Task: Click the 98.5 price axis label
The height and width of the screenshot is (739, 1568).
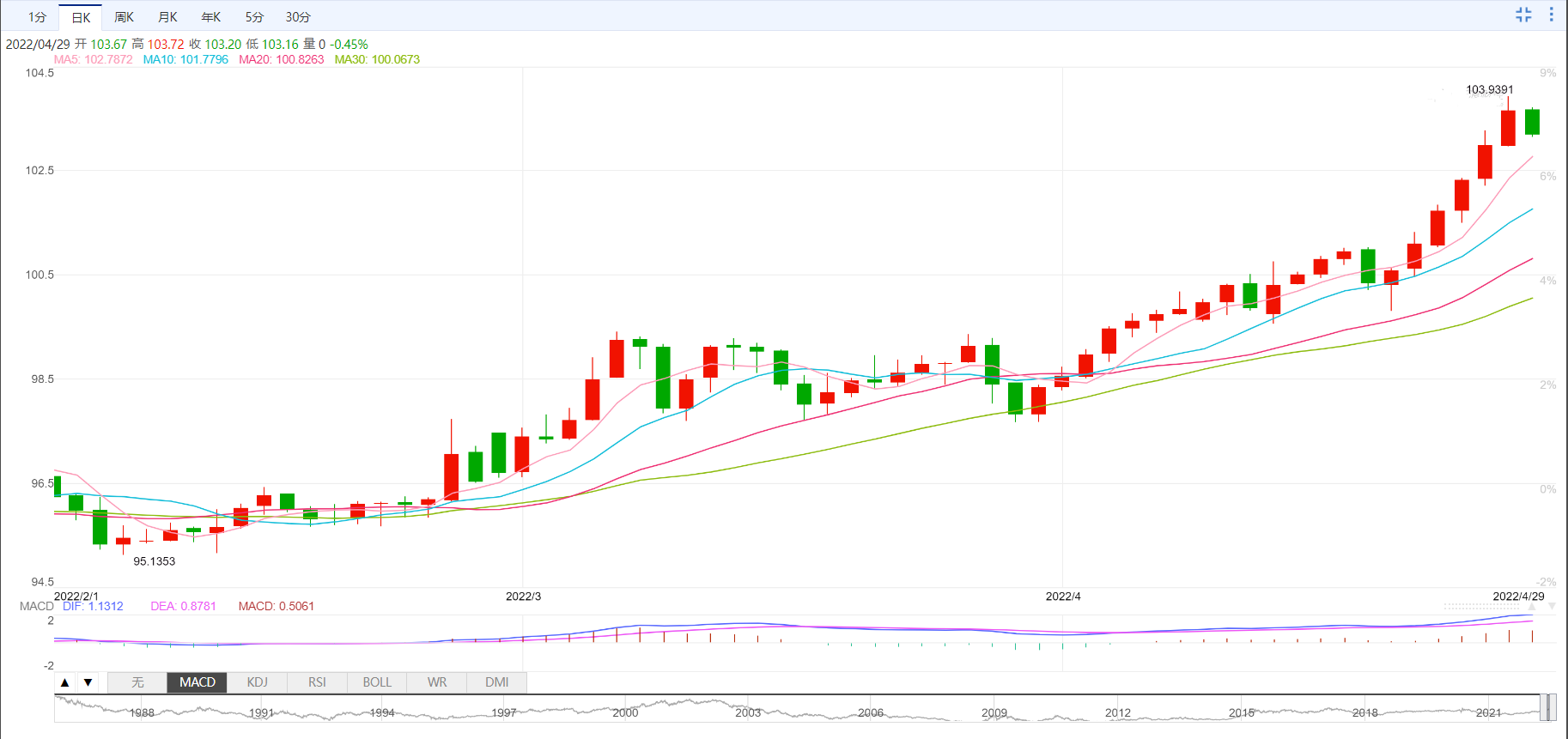Action: 43,379
